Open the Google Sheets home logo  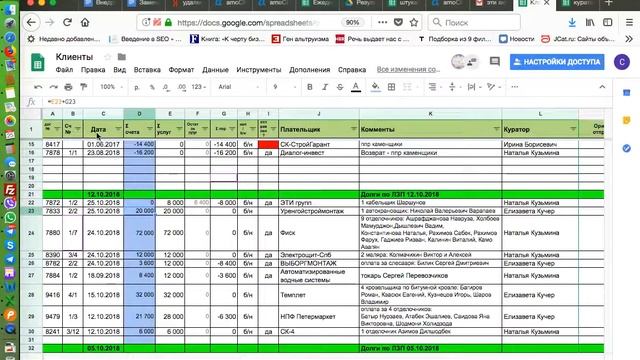coord(38,62)
